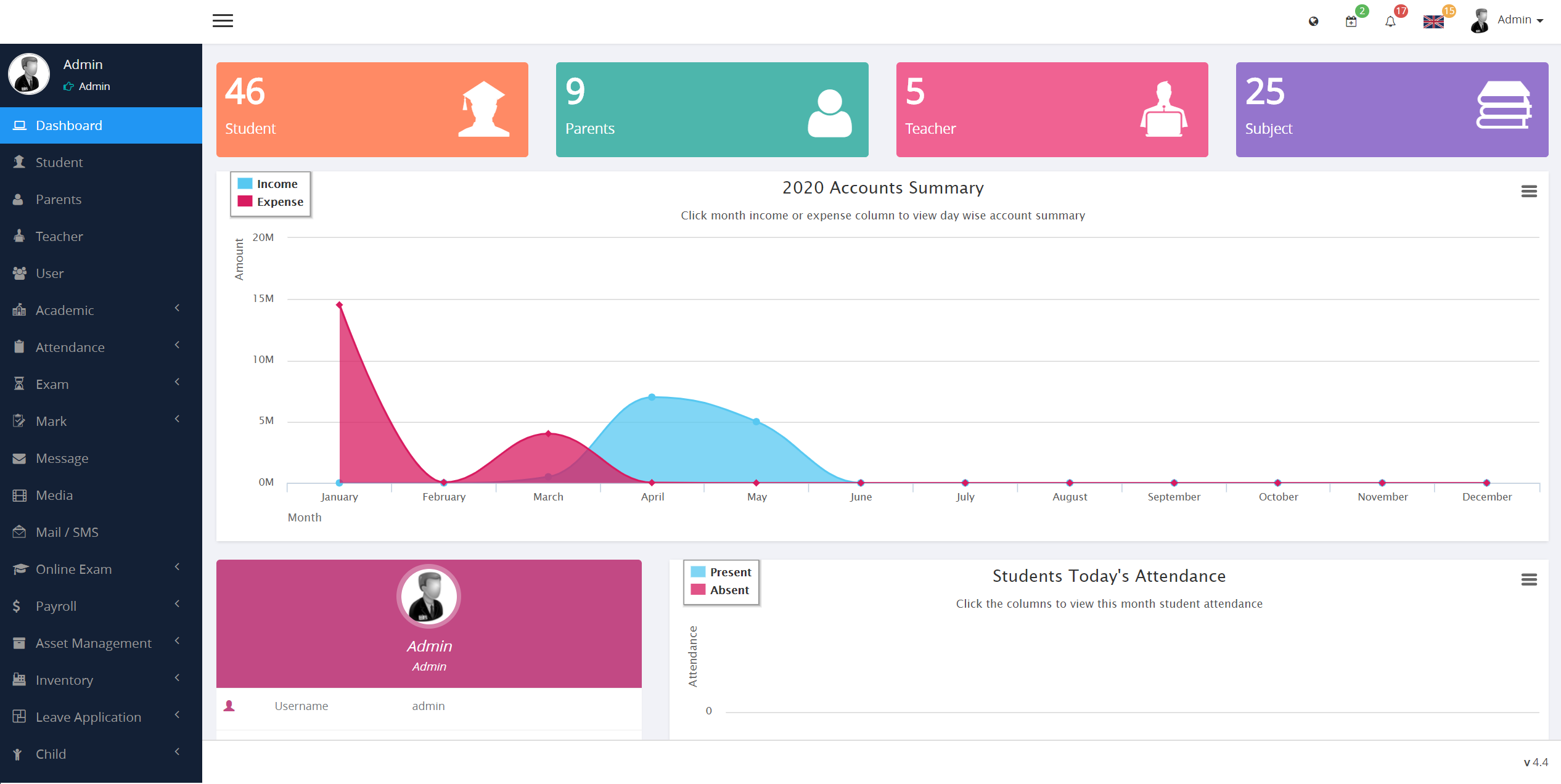1561x784 pixels.
Task: Toggle Income series in chart legend
Action: click(277, 184)
